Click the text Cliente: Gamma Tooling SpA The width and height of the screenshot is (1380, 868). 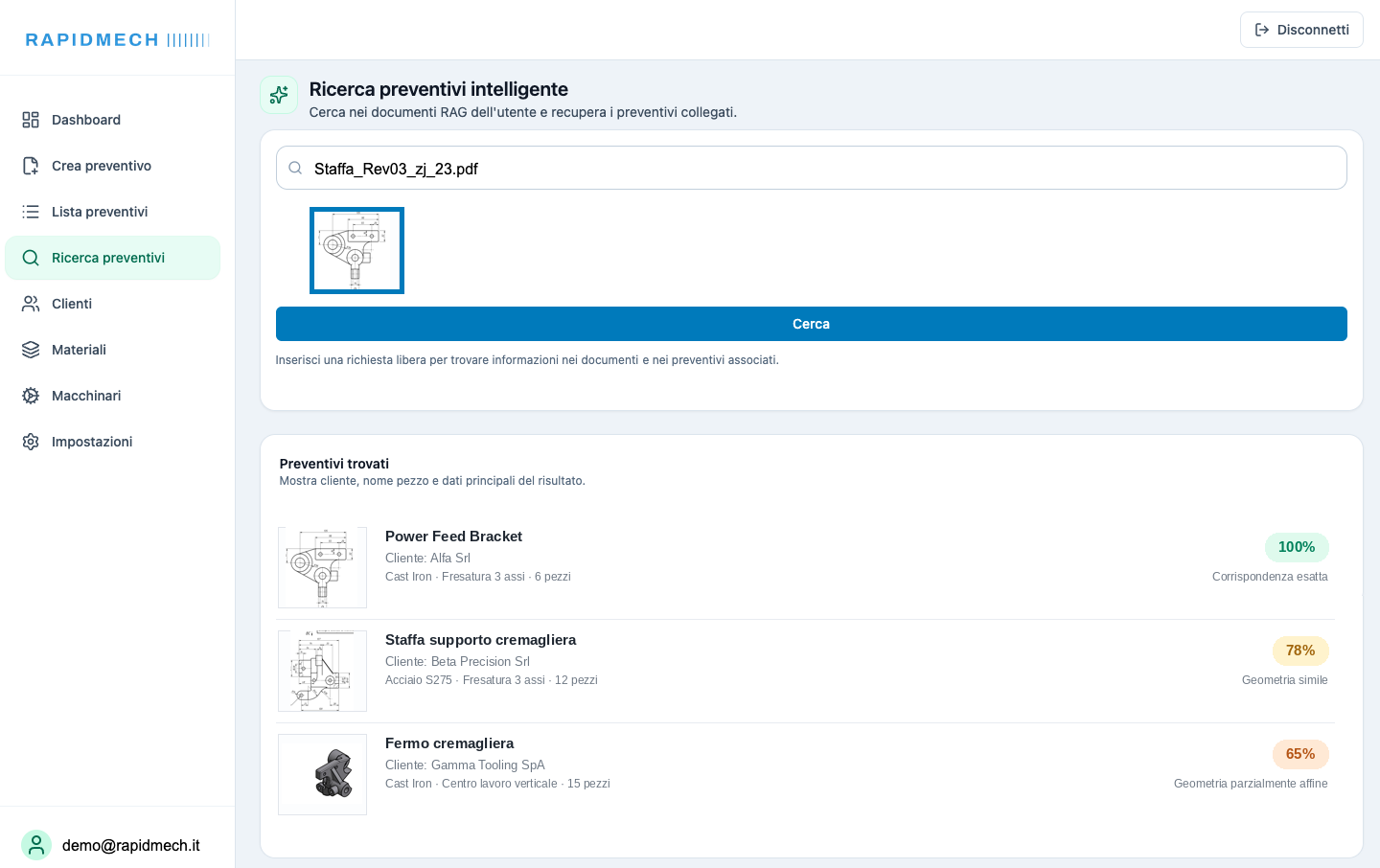pos(465,765)
